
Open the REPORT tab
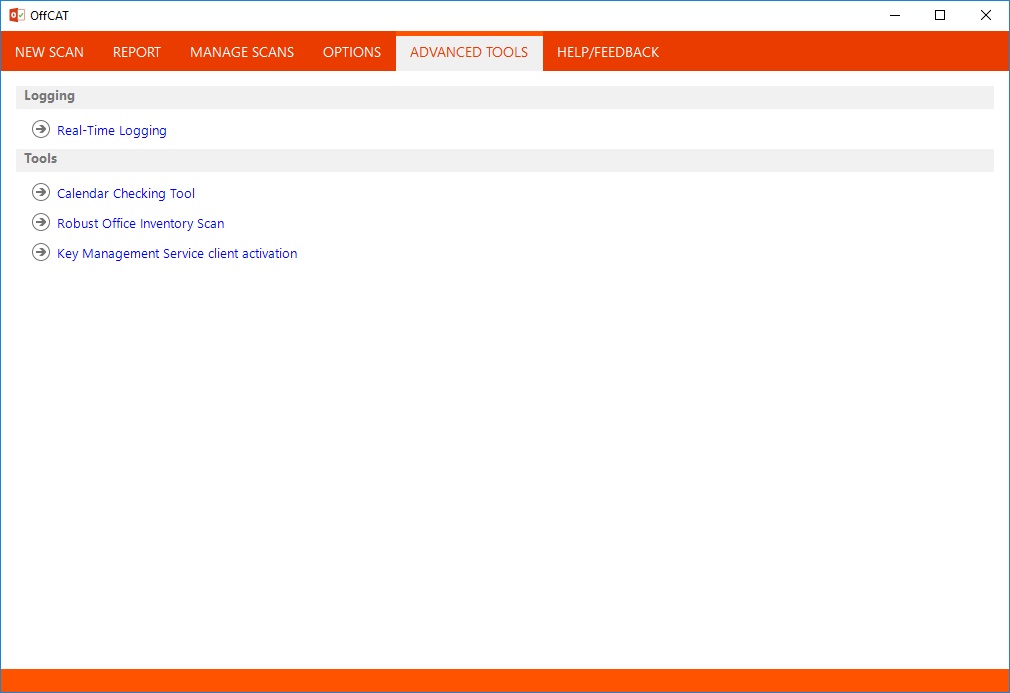137,52
